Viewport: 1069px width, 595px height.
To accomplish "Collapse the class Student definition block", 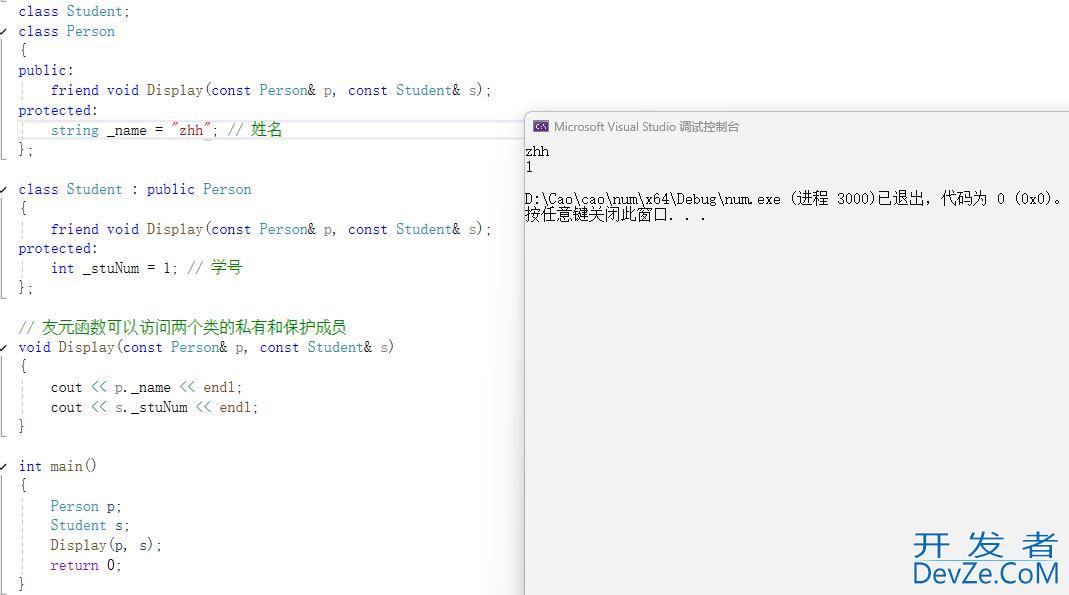I will pyautogui.click(x=3, y=189).
